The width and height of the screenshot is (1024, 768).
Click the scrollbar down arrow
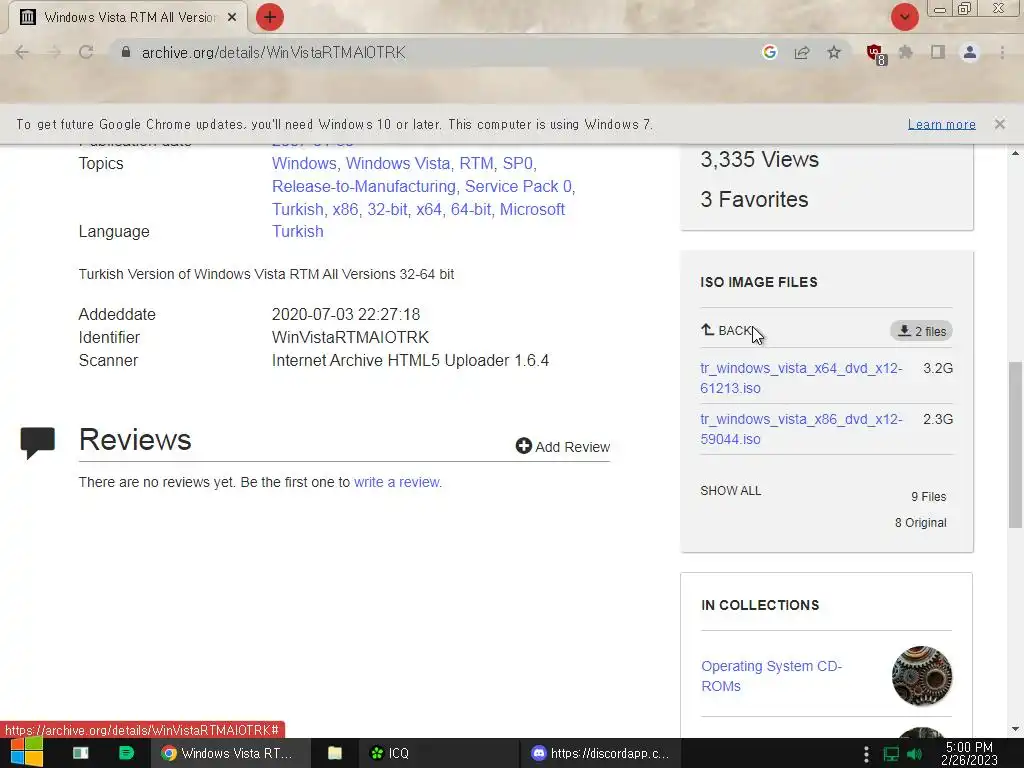click(1015, 729)
